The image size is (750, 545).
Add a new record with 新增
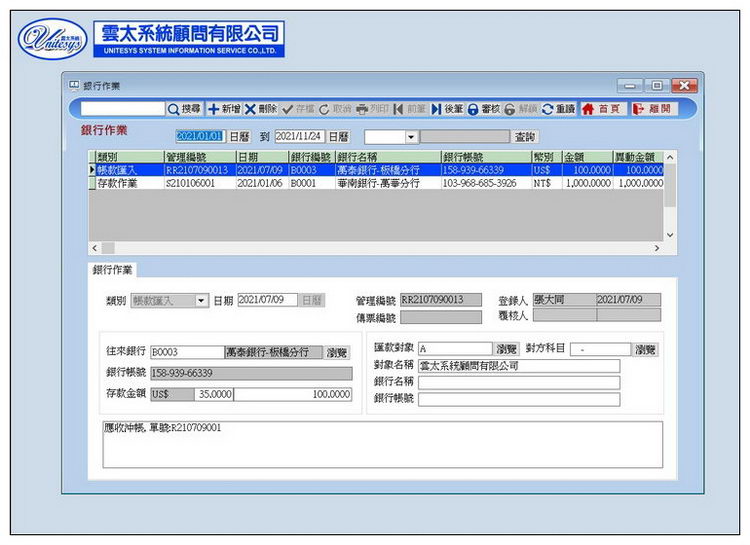coord(224,108)
